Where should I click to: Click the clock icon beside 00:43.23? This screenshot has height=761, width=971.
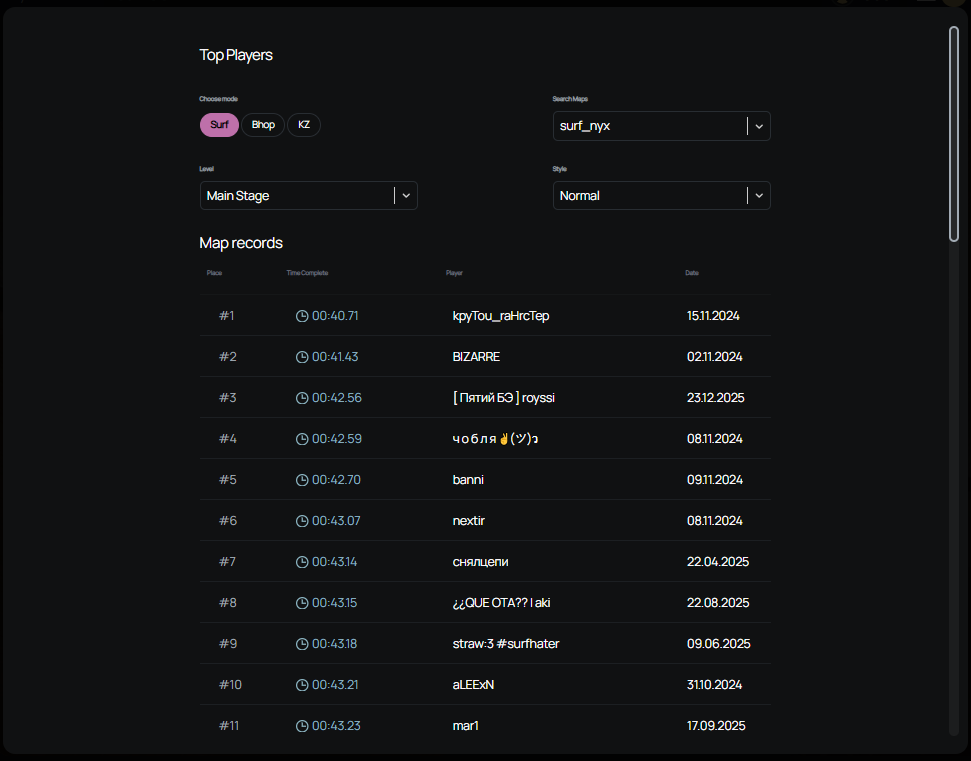302,726
